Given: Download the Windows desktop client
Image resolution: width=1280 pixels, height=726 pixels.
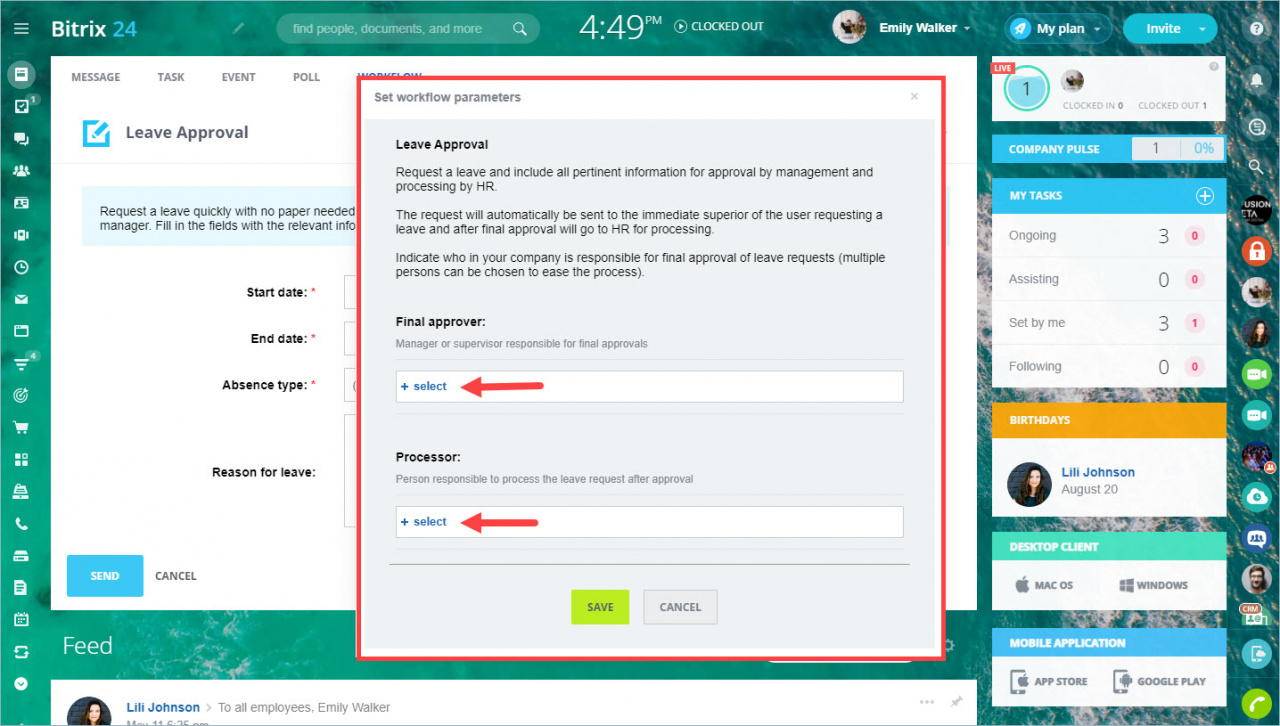Looking at the screenshot, I should 1153,585.
